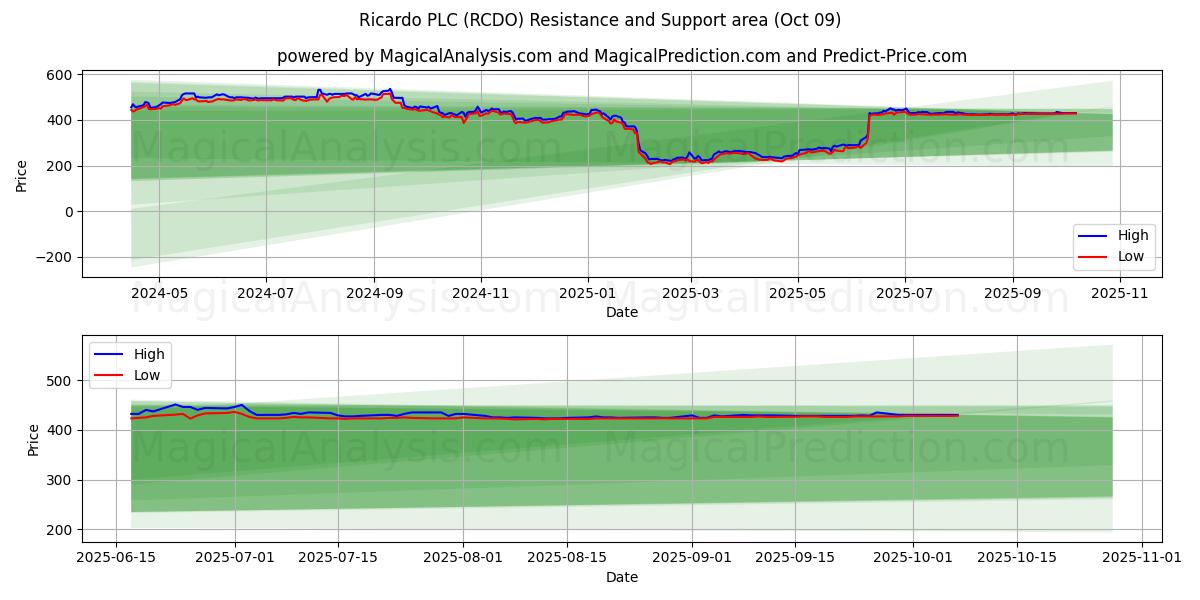The height and width of the screenshot is (600, 1200).
Task: Click the '2025-03' date tick label
Action: pos(691,294)
